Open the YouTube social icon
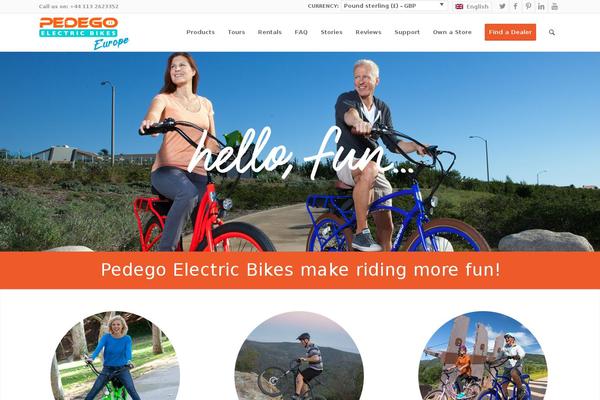This screenshot has width=600, height=400. click(554, 6)
